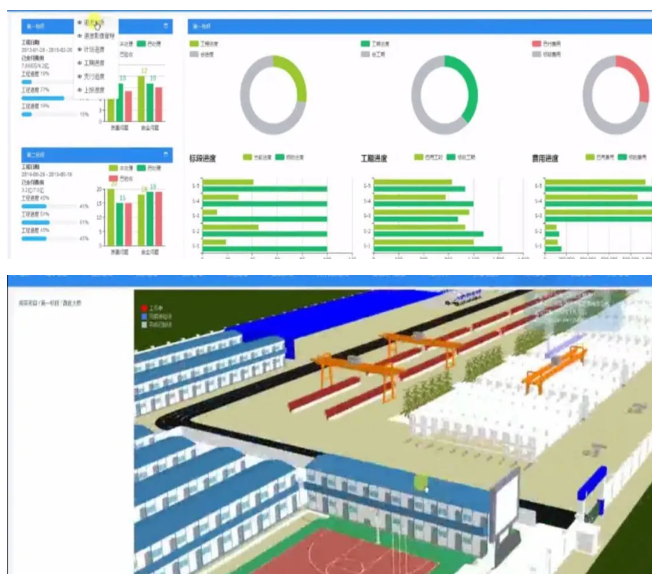The image size is (656, 576).
Task: Select the highlighted first entry in the dropdown menu
Action: 94,23
